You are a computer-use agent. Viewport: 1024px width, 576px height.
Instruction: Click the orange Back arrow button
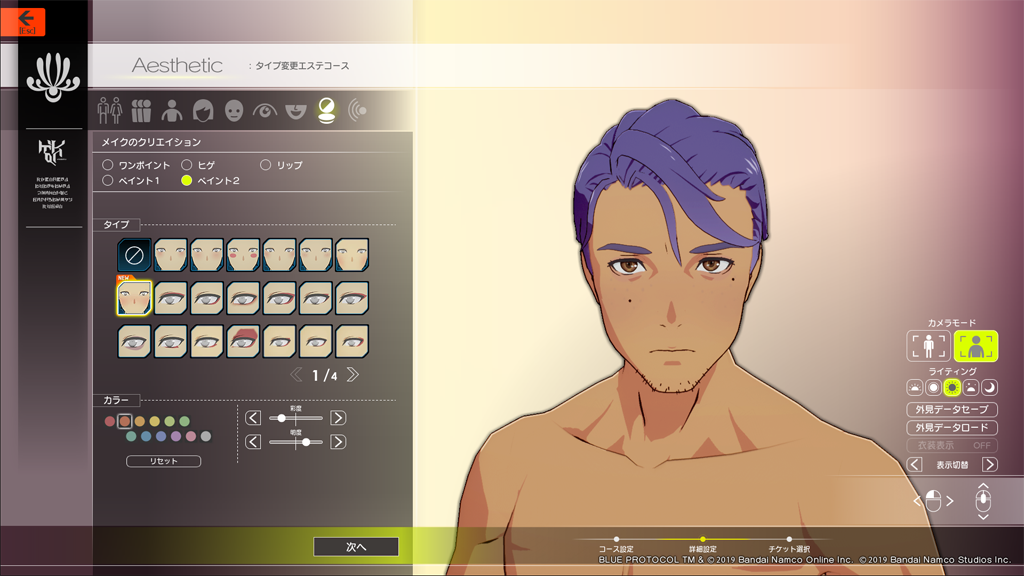click(x=31, y=21)
